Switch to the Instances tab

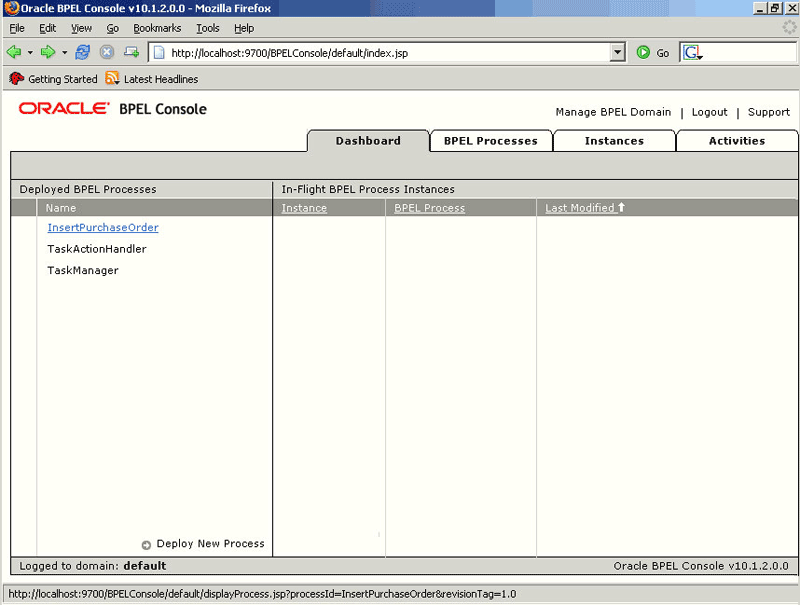[x=614, y=141]
